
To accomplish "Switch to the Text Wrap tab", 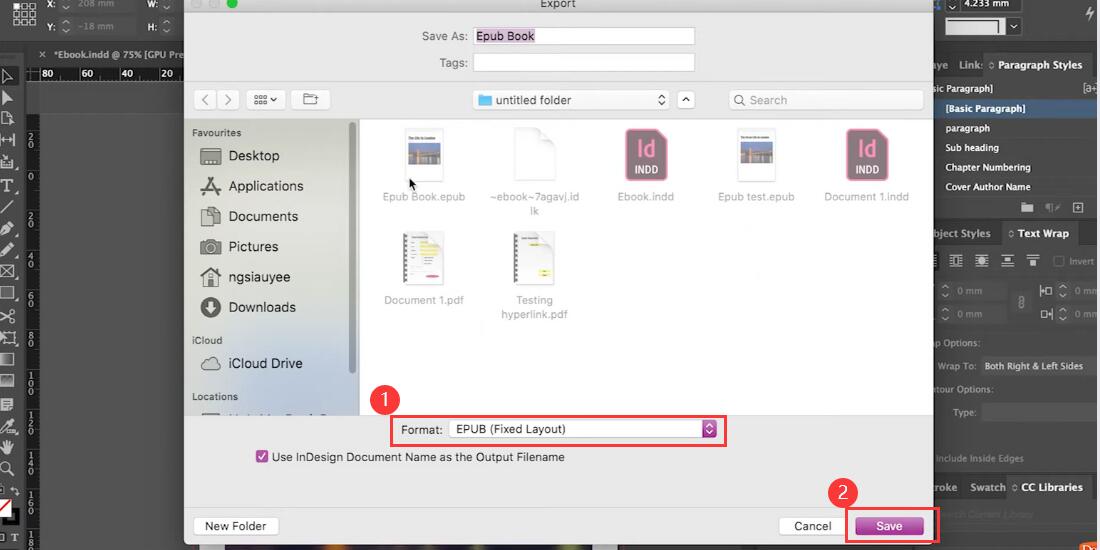I will pos(1038,234).
